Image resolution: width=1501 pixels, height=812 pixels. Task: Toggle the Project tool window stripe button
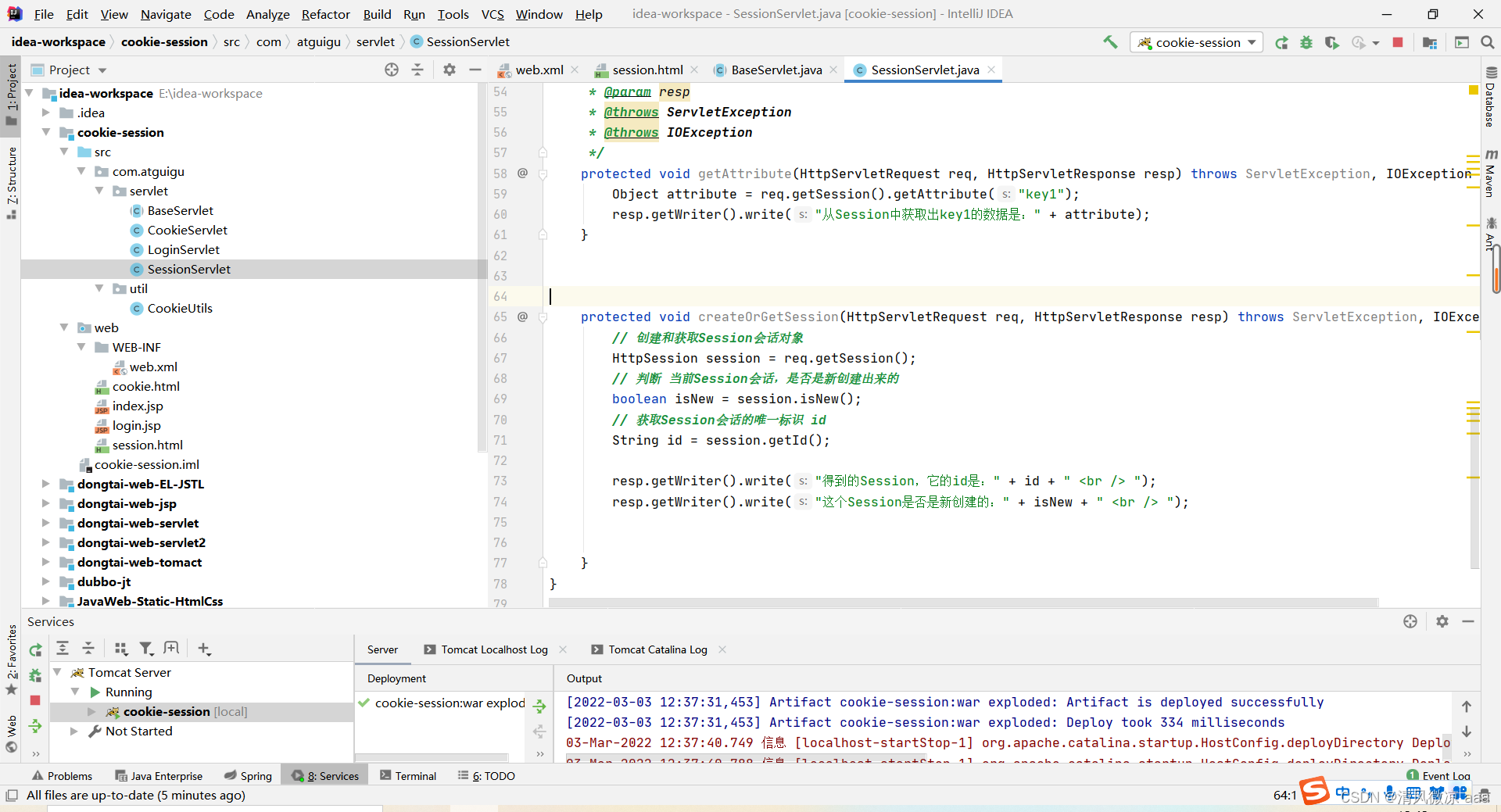[11, 94]
